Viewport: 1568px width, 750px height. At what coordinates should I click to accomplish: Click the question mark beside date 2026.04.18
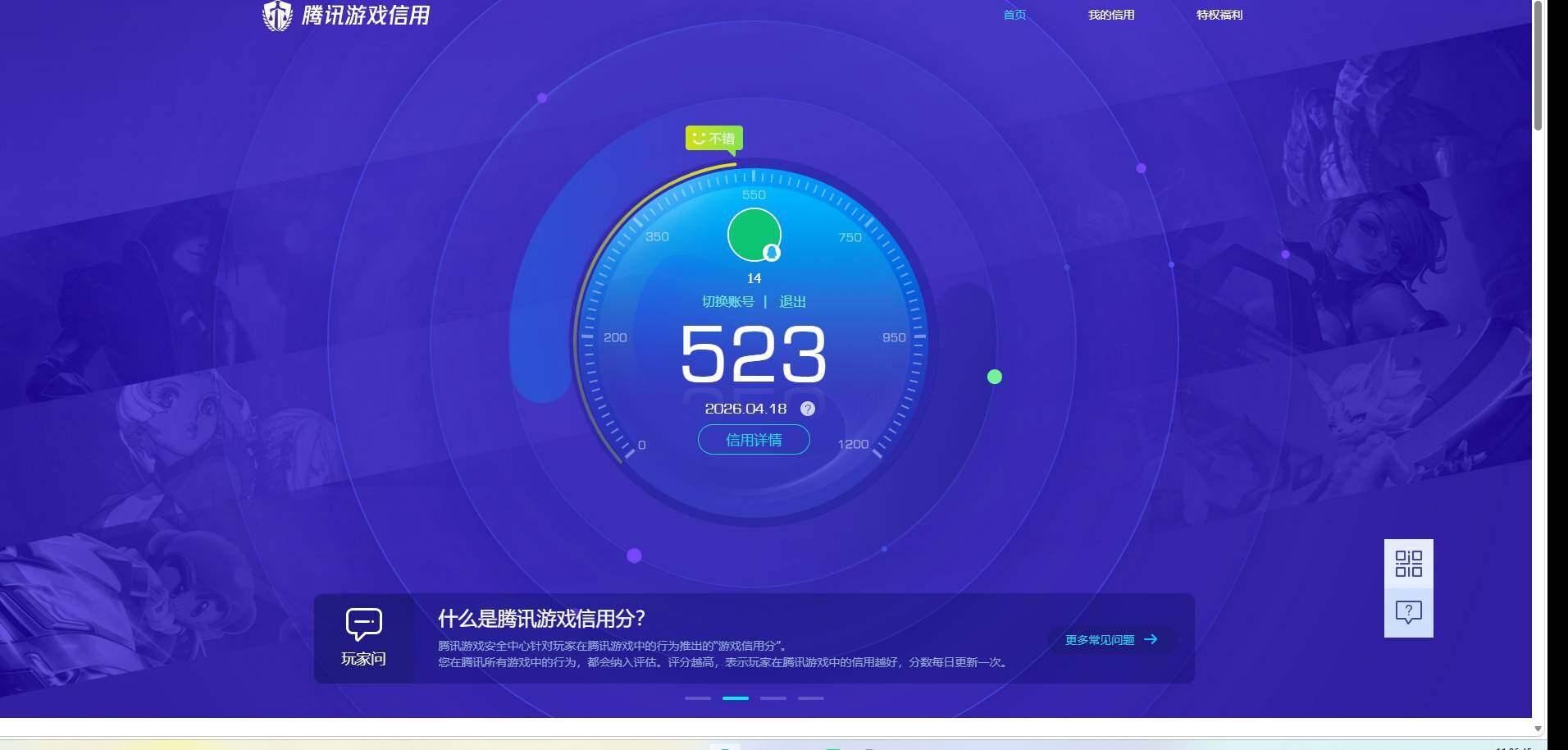807,408
